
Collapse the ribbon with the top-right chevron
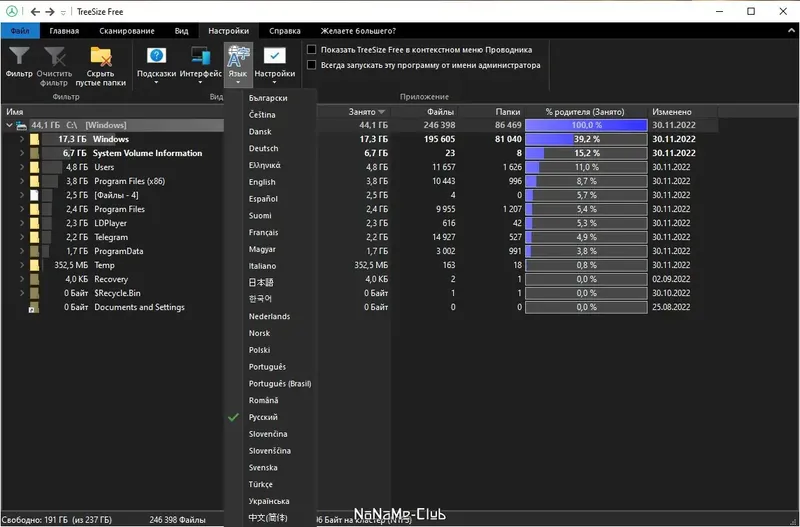[791, 31]
